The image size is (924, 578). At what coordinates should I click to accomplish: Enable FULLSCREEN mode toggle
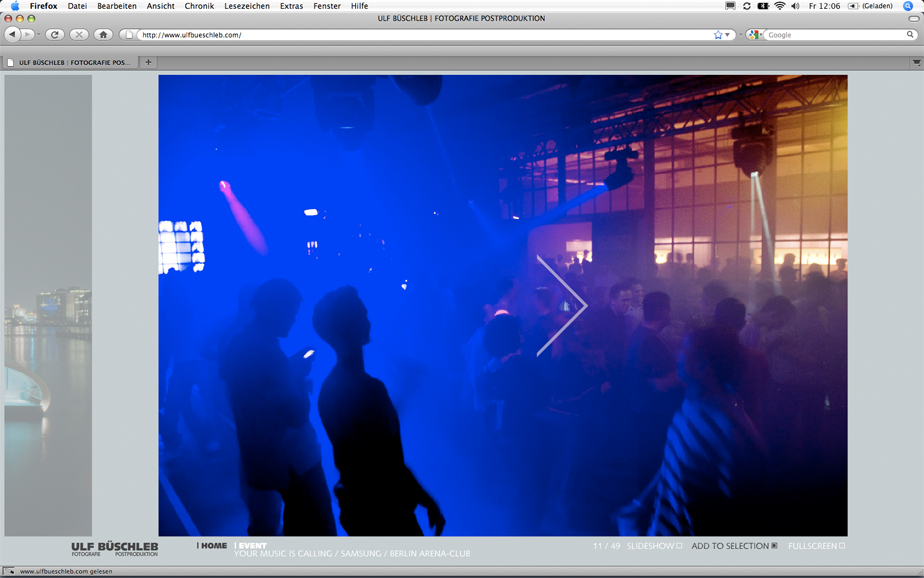coord(842,546)
